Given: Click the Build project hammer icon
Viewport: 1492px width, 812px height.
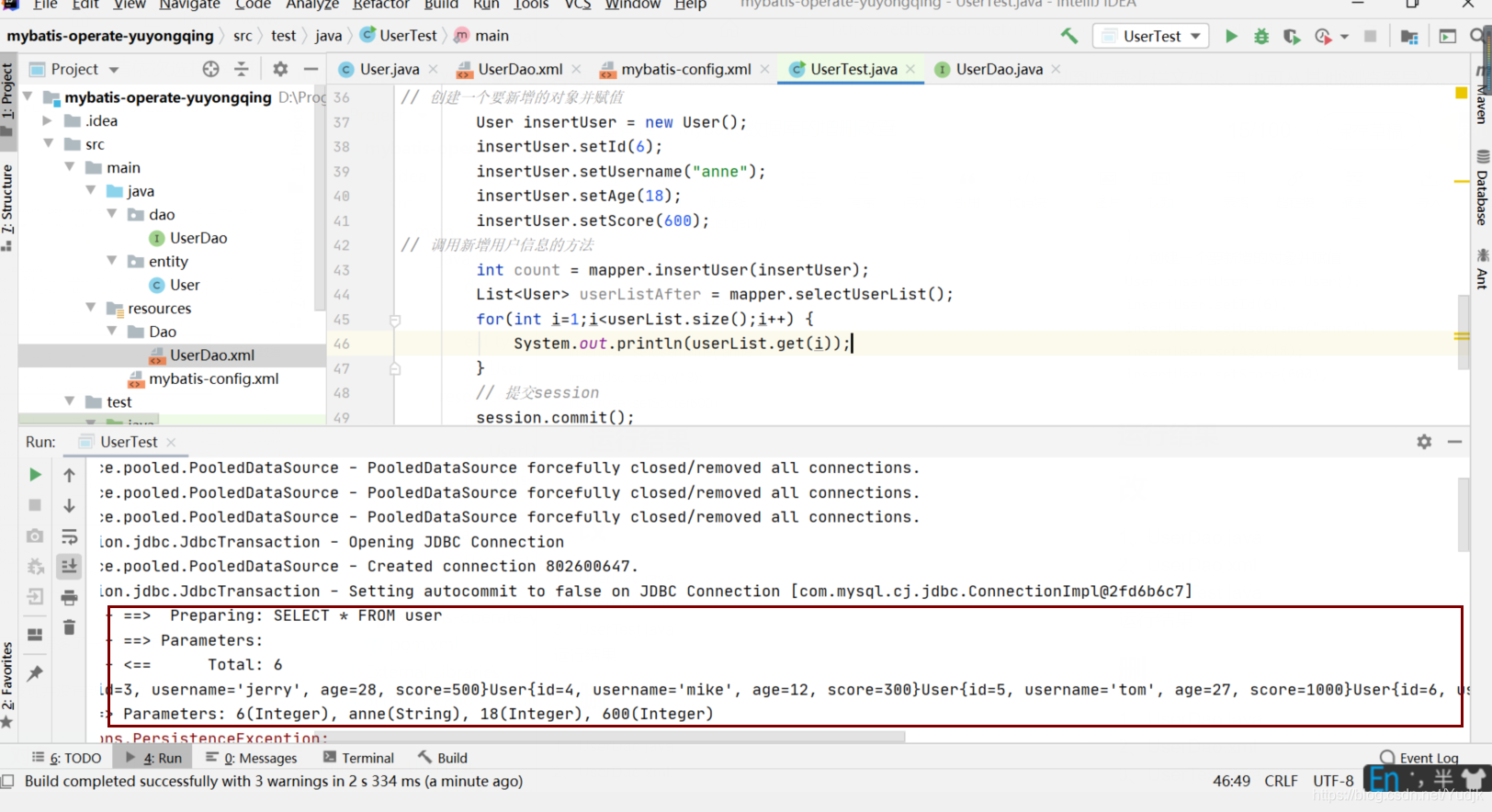Looking at the screenshot, I should tap(1068, 36).
